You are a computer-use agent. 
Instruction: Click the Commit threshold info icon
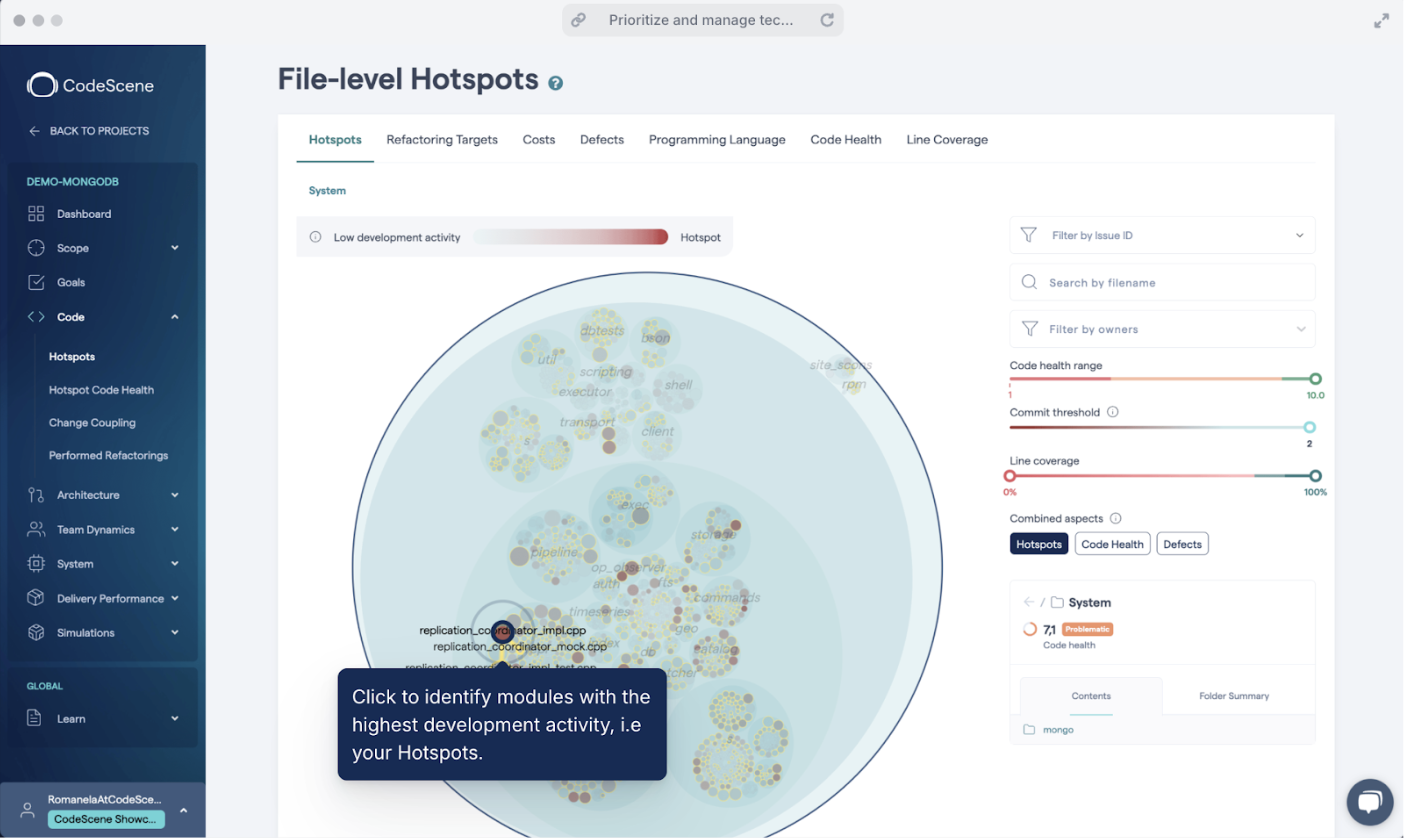[1113, 412]
